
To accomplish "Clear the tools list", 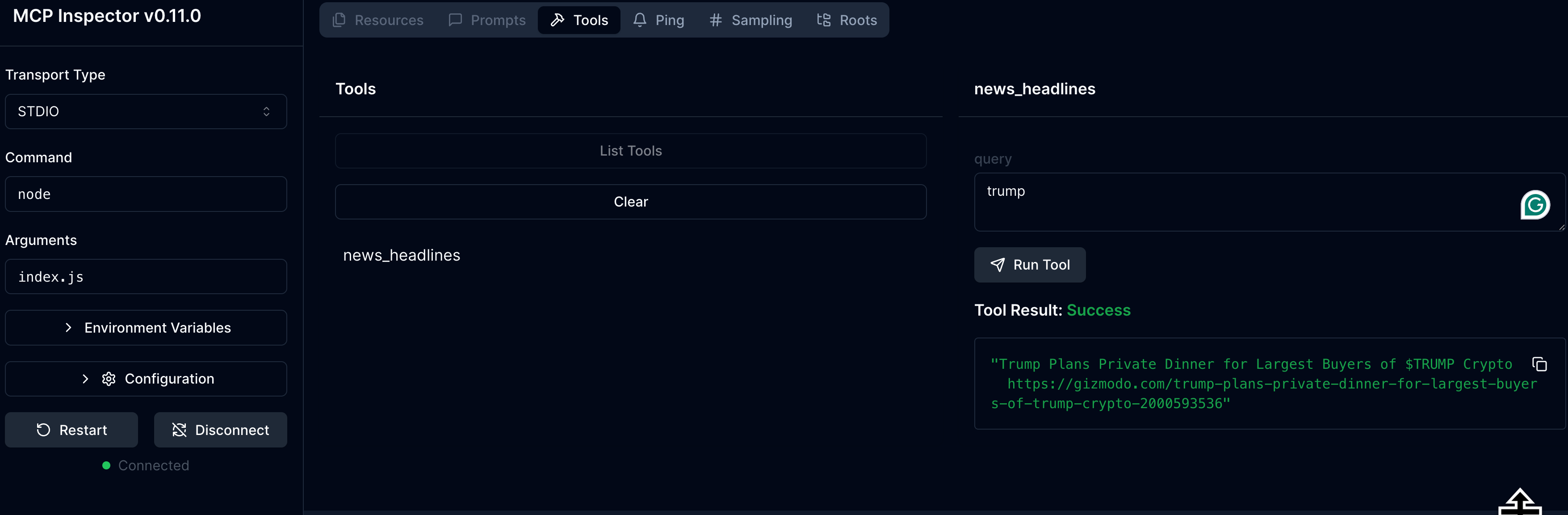I will point(630,202).
